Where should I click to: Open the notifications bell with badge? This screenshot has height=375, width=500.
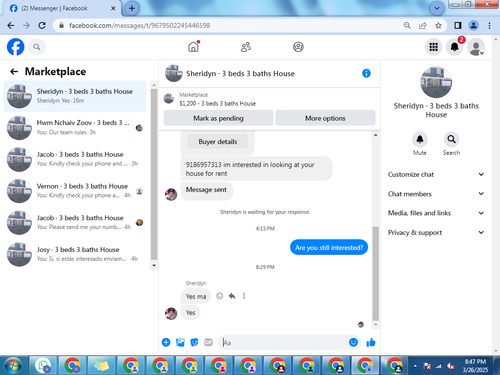(x=455, y=47)
